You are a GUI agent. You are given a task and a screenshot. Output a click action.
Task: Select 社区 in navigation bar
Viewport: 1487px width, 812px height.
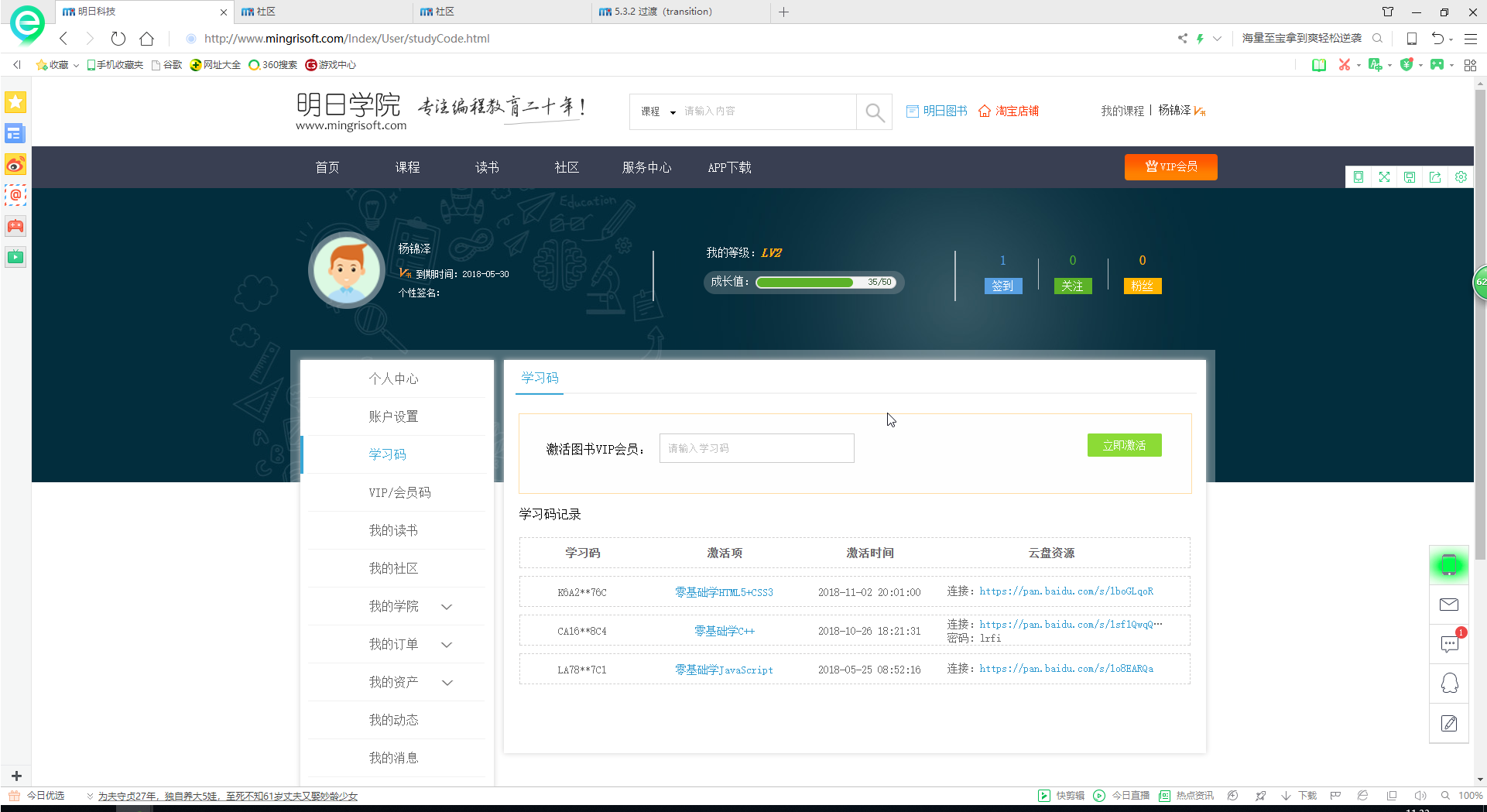point(567,167)
